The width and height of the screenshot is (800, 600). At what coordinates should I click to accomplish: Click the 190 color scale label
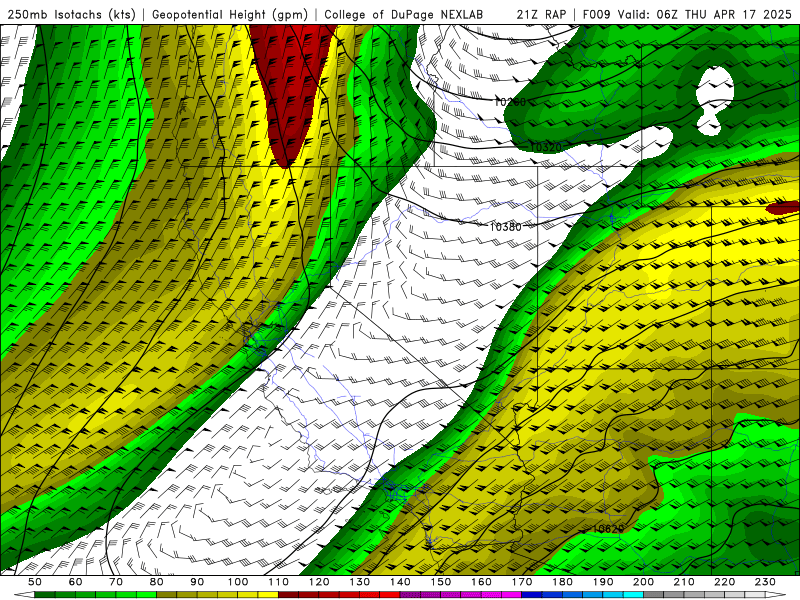pyautogui.click(x=603, y=582)
